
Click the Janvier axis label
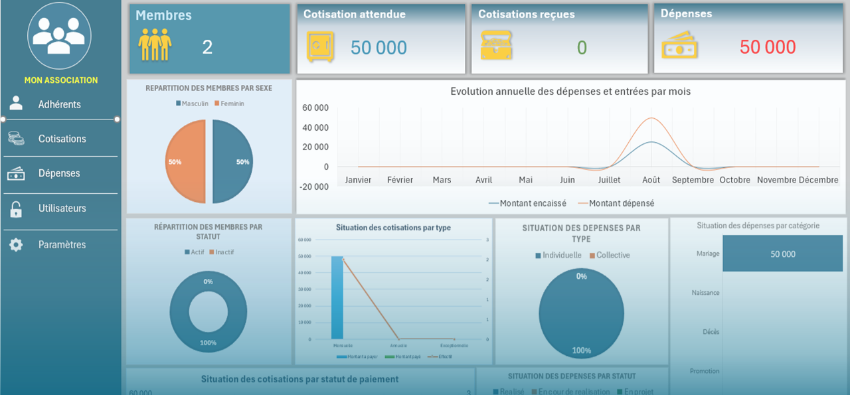358,180
